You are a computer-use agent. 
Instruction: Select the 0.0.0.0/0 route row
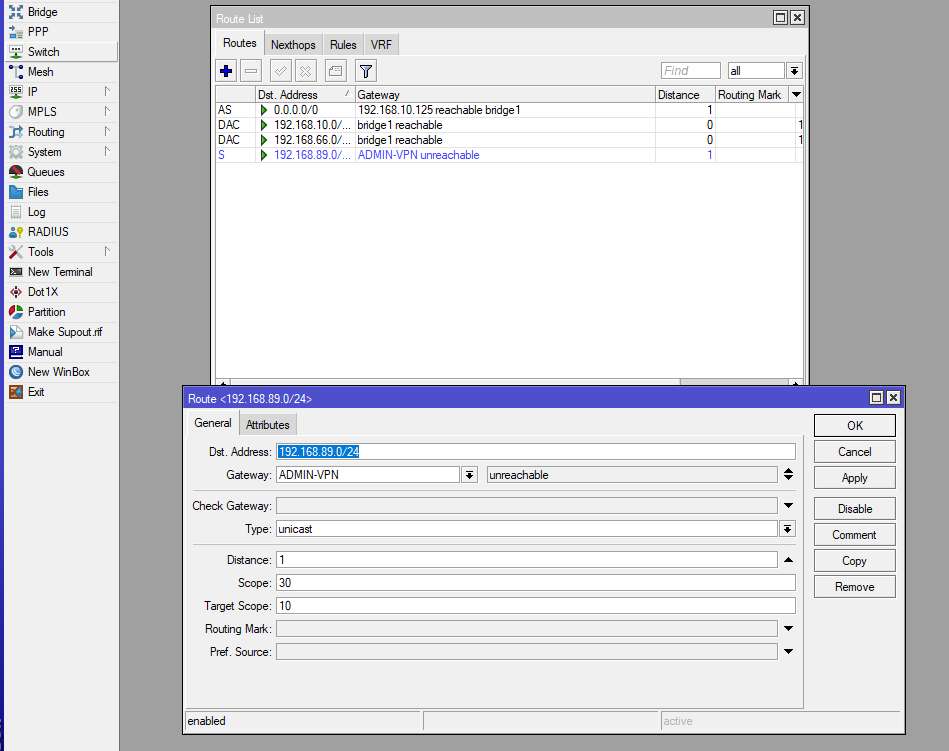click(x=509, y=110)
